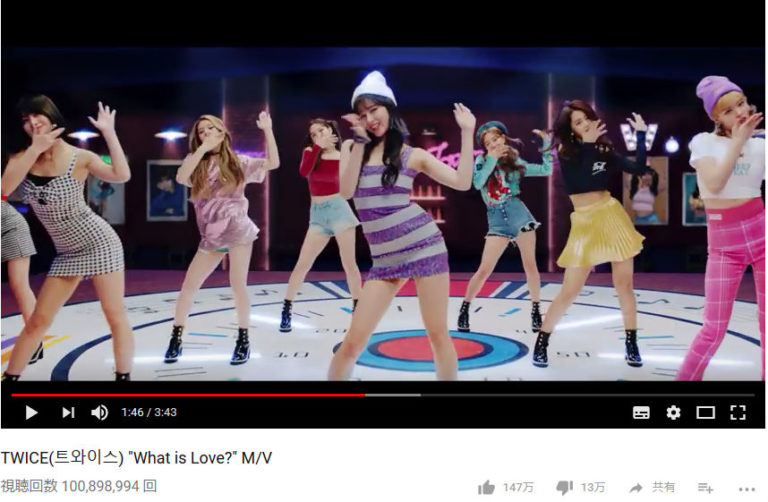Enter full screen mode
The height and width of the screenshot is (502, 768).
738,412
